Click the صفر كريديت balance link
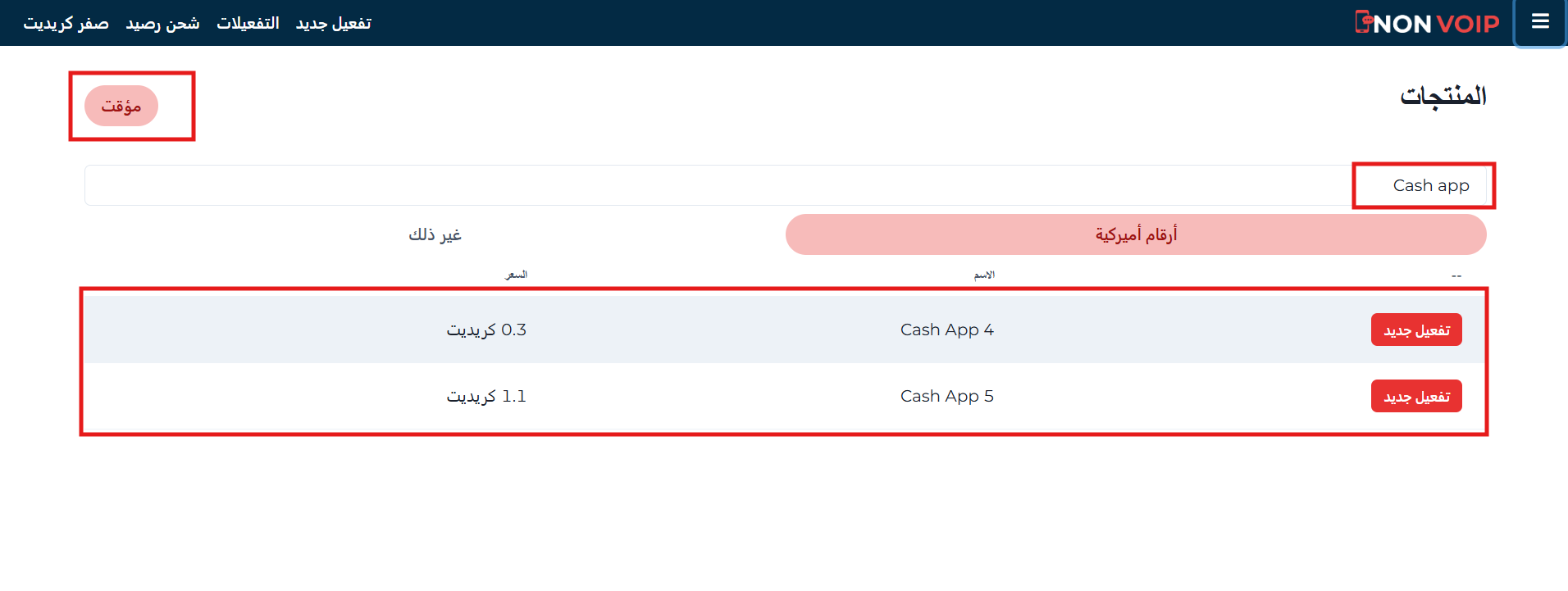Image resolution: width=1568 pixels, height=591 pixels. point(66,23)
